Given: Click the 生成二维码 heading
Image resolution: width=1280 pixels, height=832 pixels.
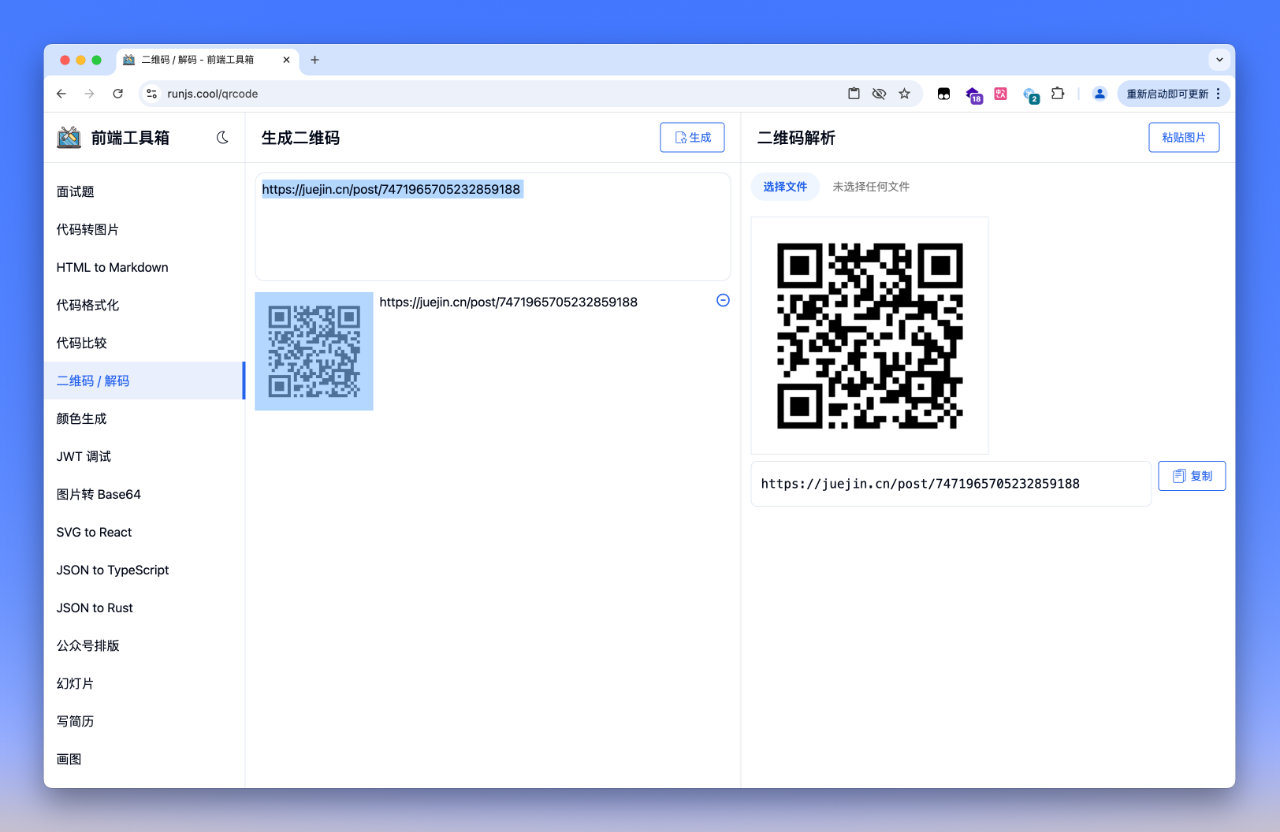Looking at the screenshot, I should point(301,138).
